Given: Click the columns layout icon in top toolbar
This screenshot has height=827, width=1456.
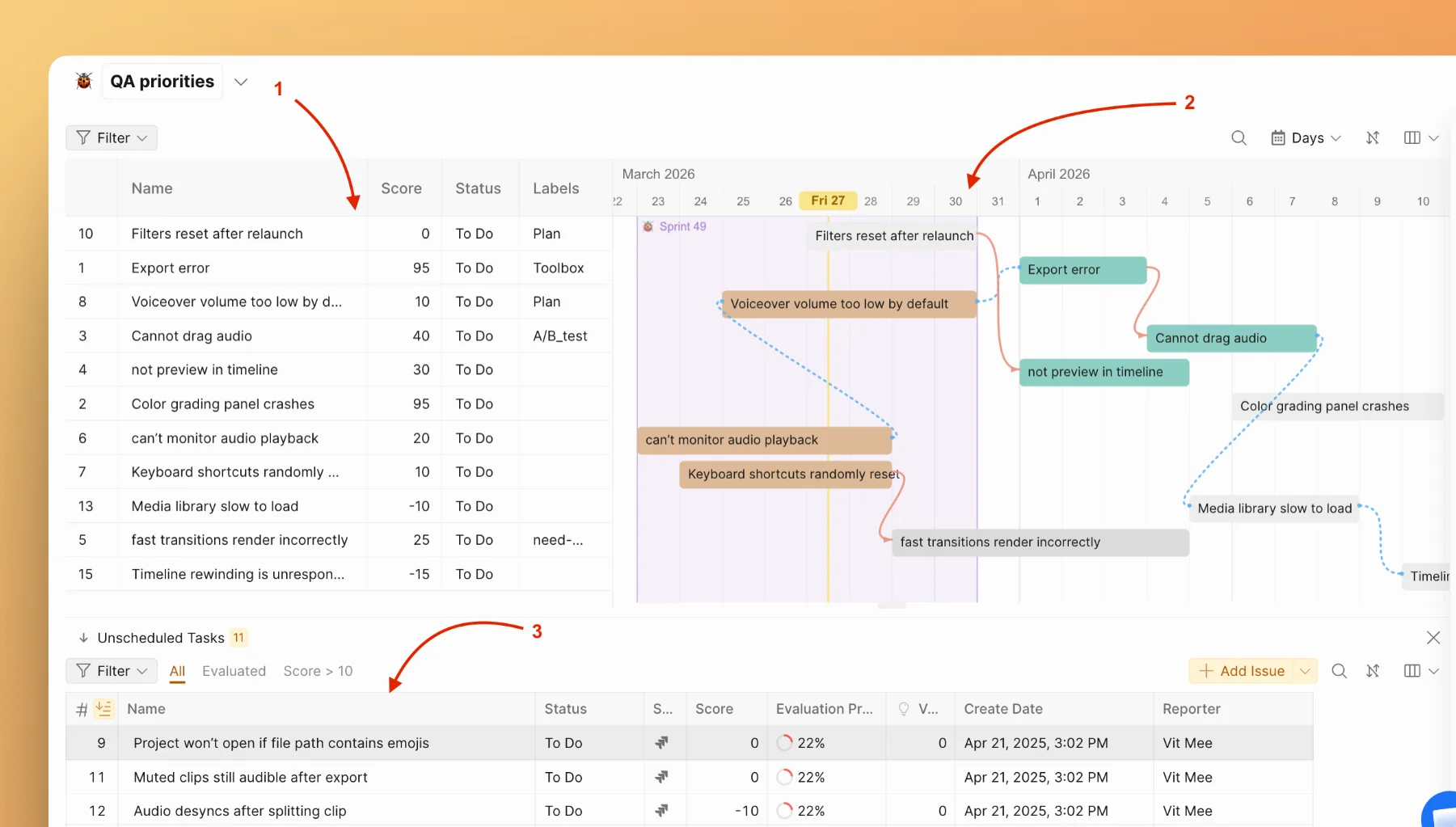Looking at the screenshot, I should tap(1412, 138).
